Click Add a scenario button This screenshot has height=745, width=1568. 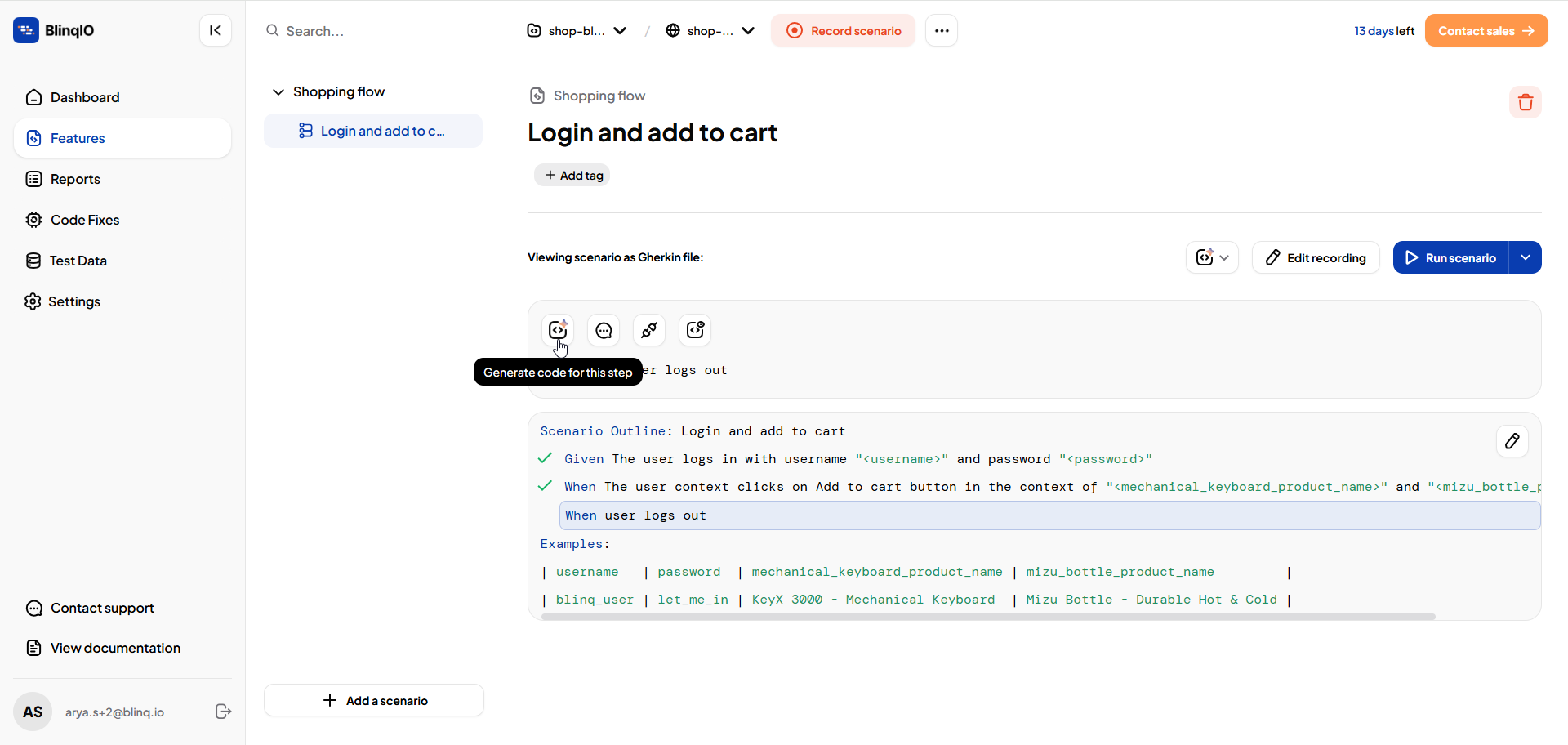(374, 700)
